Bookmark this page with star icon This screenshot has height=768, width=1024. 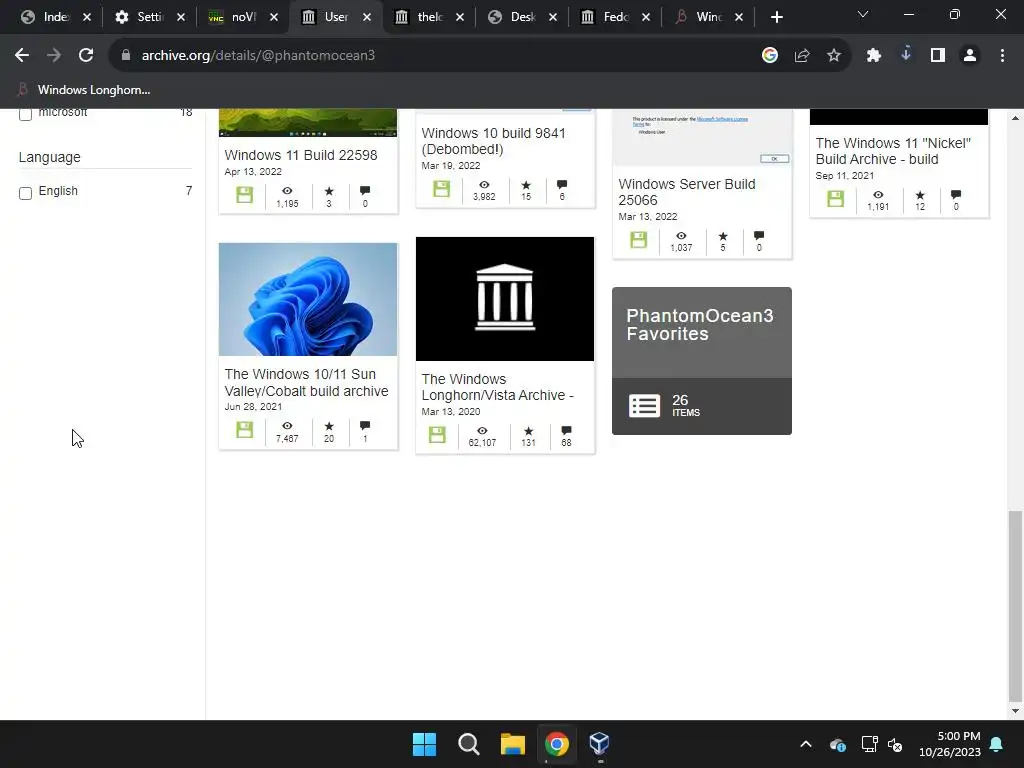tap(834, 56)
